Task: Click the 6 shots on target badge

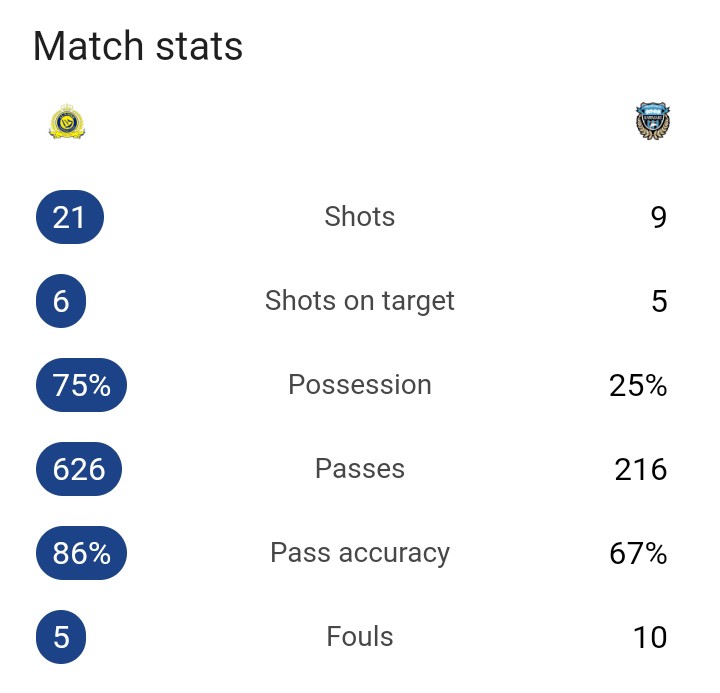Action: click(61, 301)
